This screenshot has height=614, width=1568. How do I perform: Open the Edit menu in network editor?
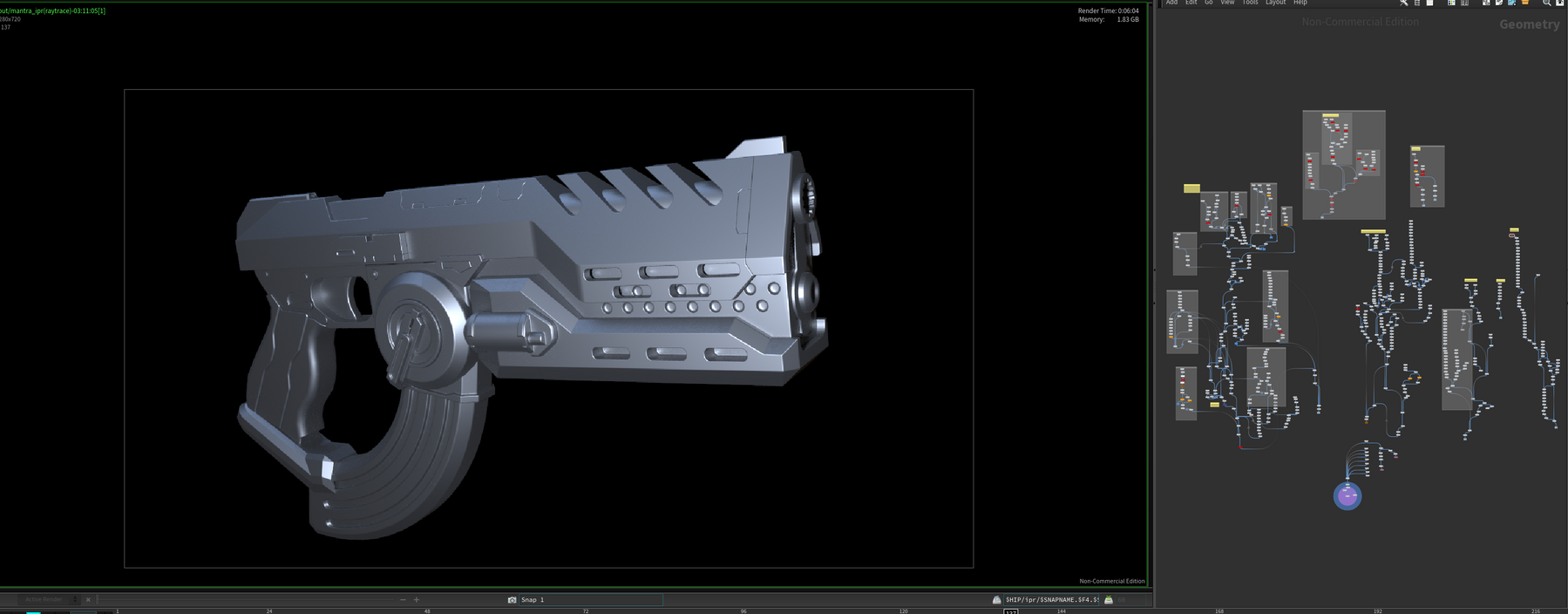click(1191, 3)
